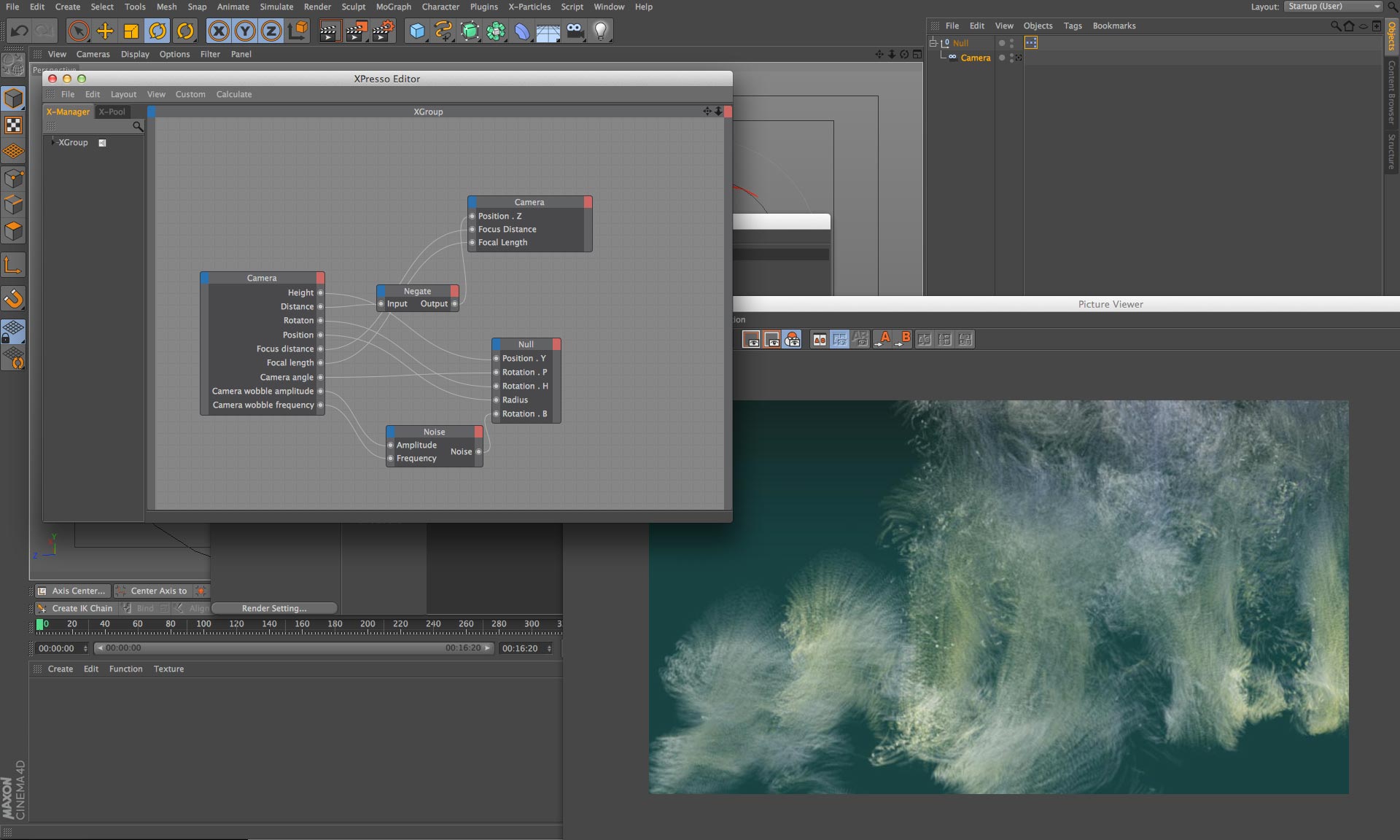Collapse the Null object hierarchy
Screen dimensions: 1400x840
933,43
